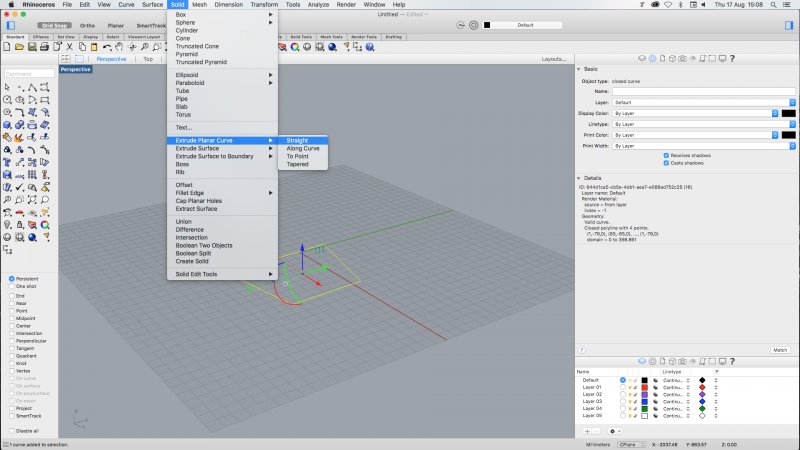This screenshot has width=800, height=450.
Task: Toggle the Planar button
Action: pyautogui.click(x=116, y=26)
